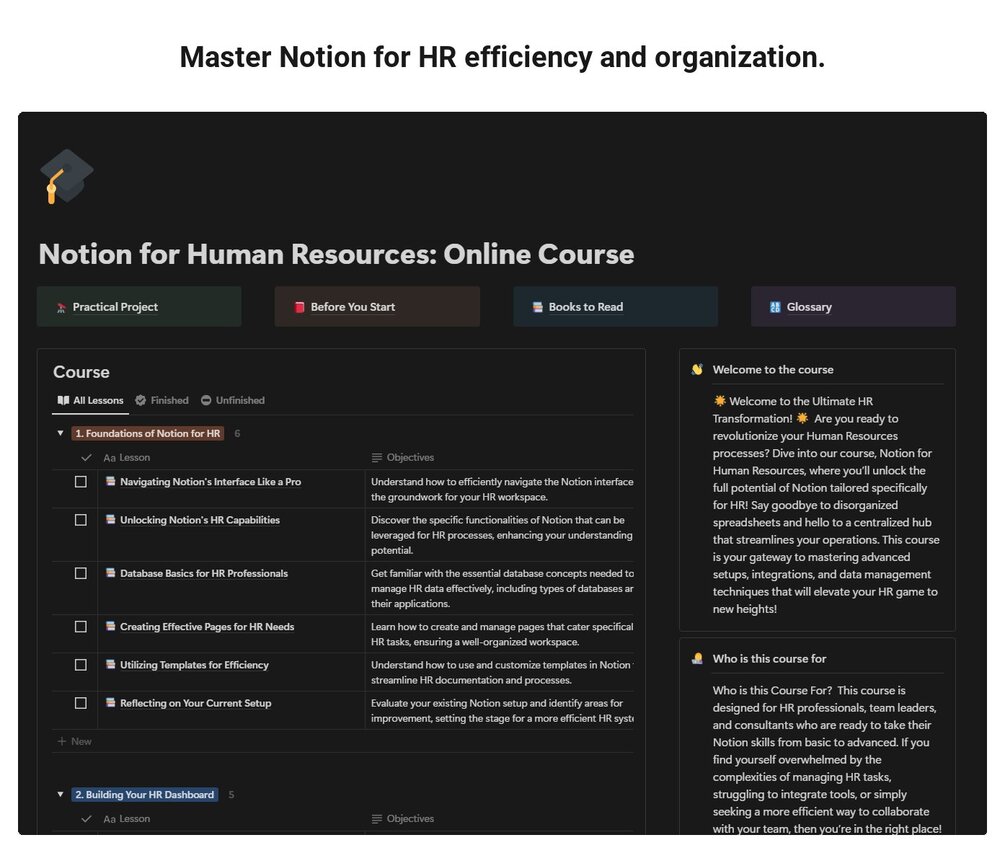Viewport: 1005px width, 853px height.
Task: Click the page icon for Utilizing Templates for Efficiency
Action: 111,665
